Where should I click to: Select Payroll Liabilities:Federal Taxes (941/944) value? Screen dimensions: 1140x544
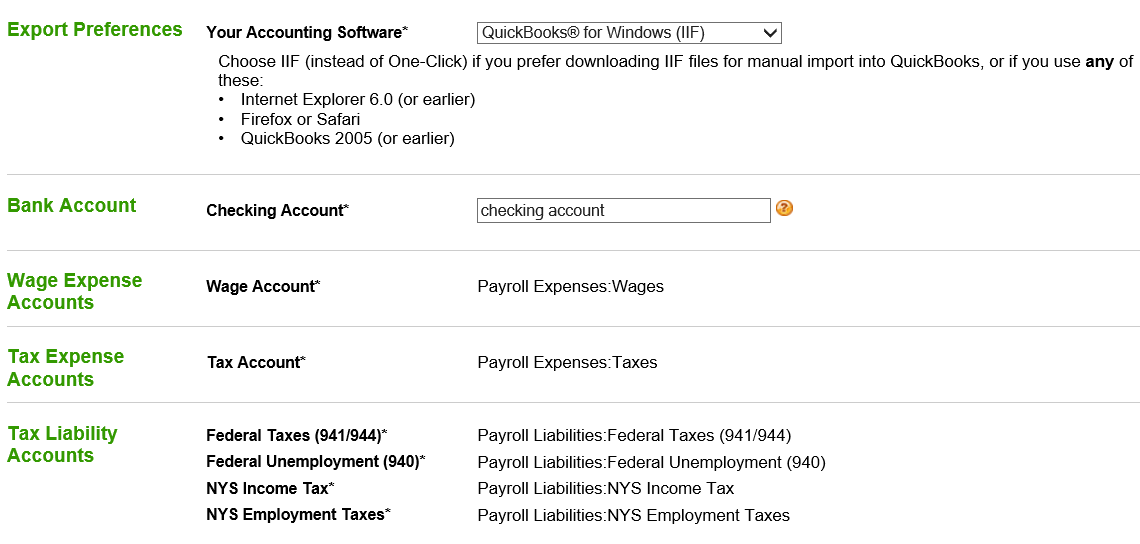(634, 436)
